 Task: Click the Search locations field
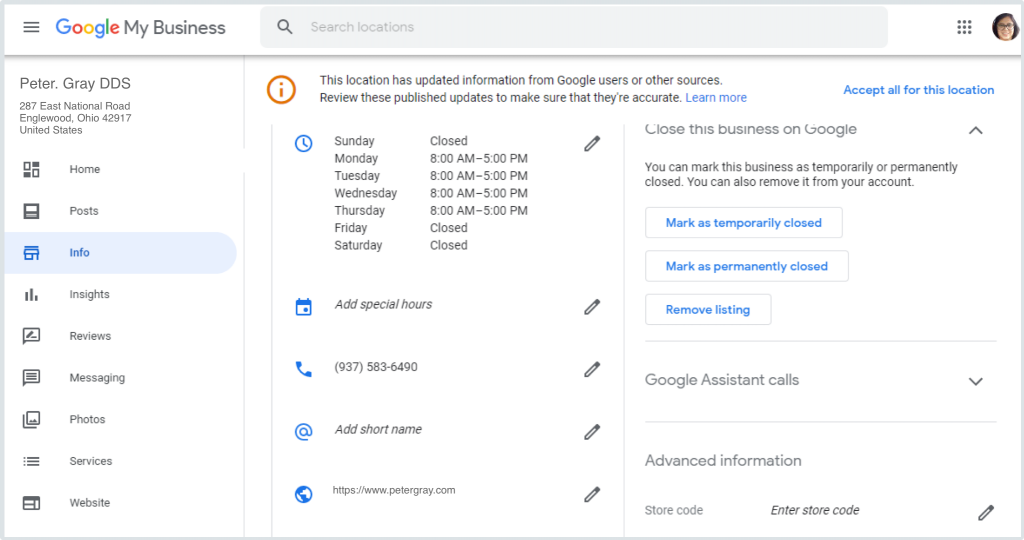point(590,27)
